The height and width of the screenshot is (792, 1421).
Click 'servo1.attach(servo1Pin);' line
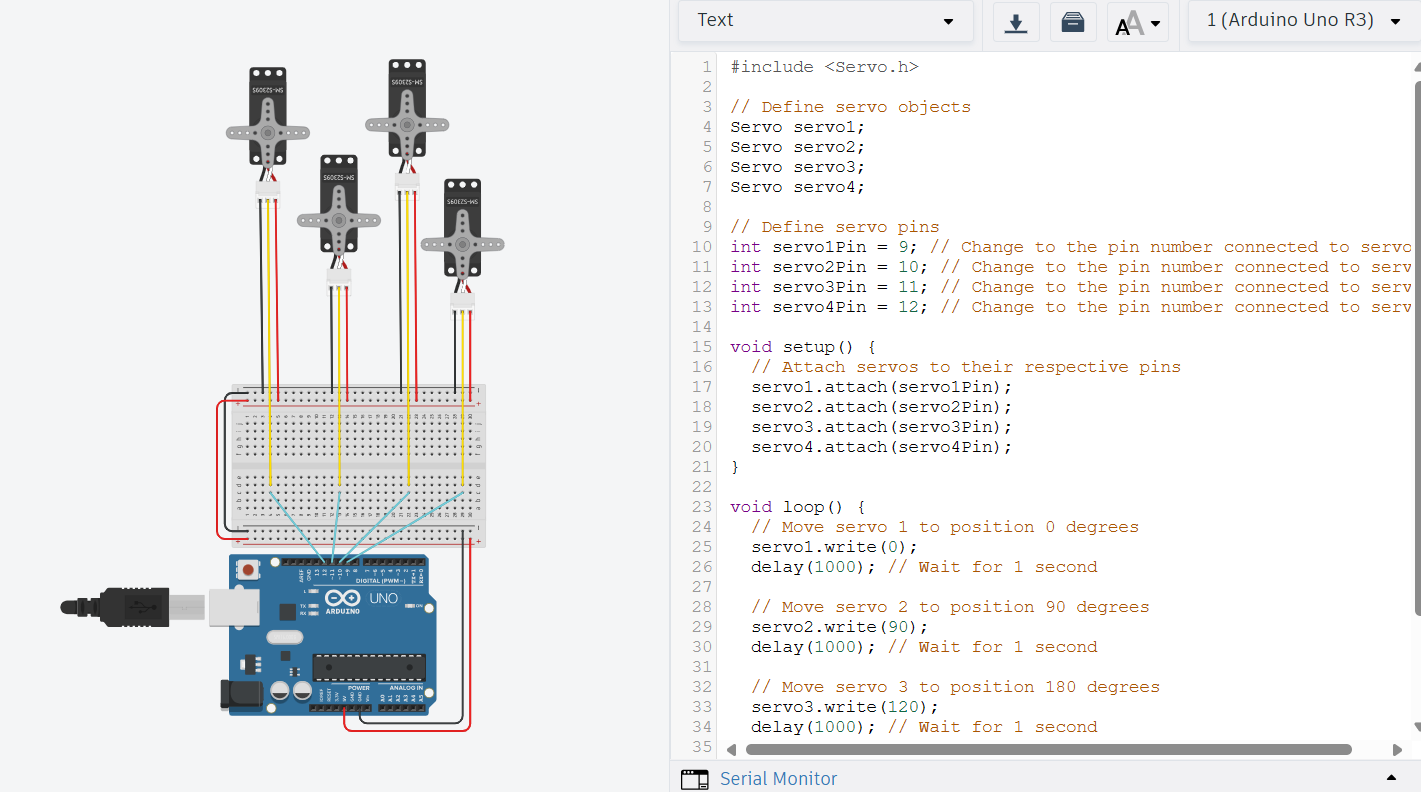(882, 387)
